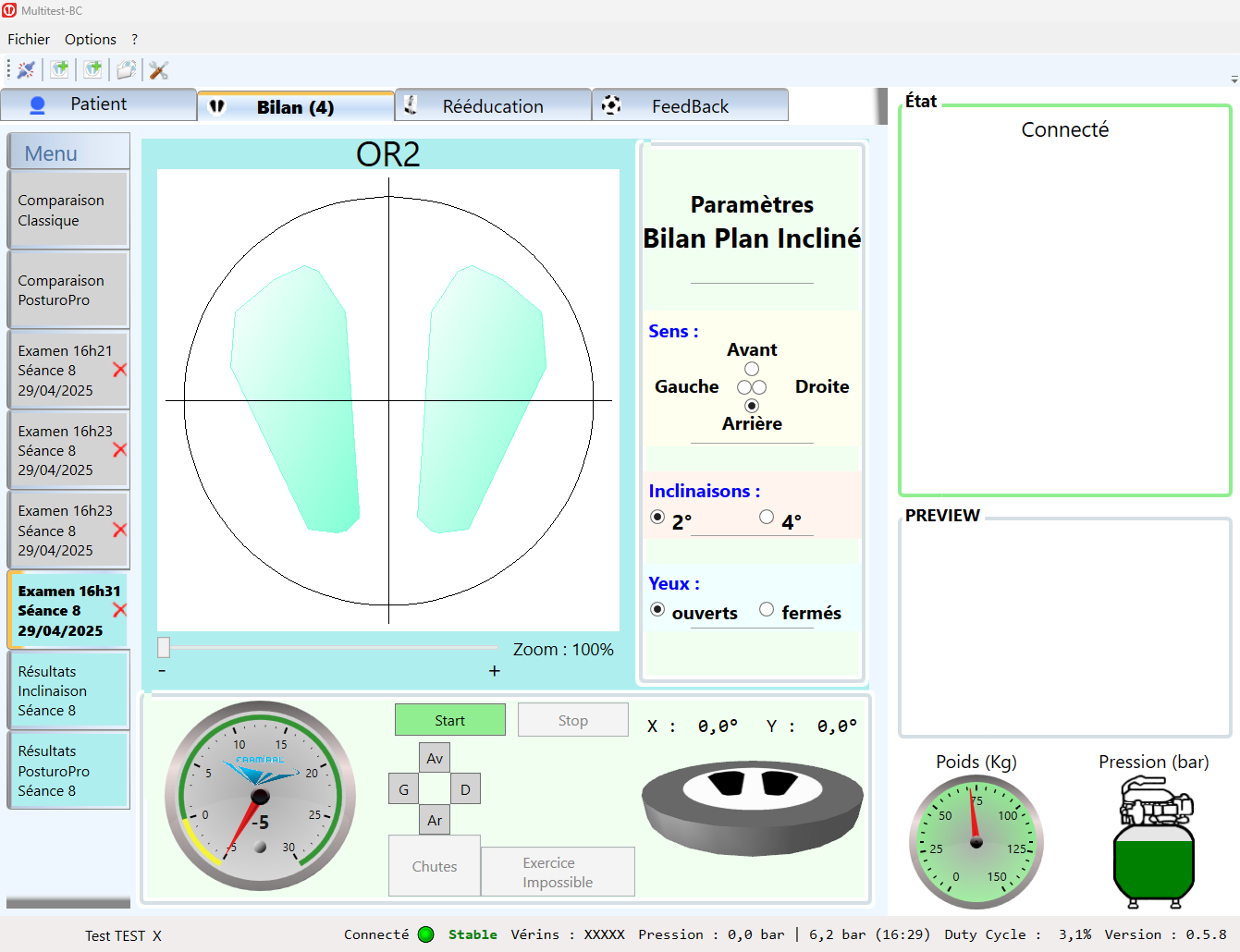Click the Stable status text
Screen dimensions: 1240x952
tap(473, 934)
